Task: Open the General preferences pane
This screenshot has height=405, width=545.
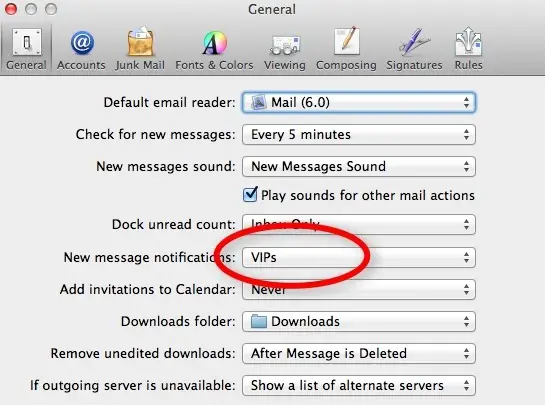Action: click(x=26, y=49)
